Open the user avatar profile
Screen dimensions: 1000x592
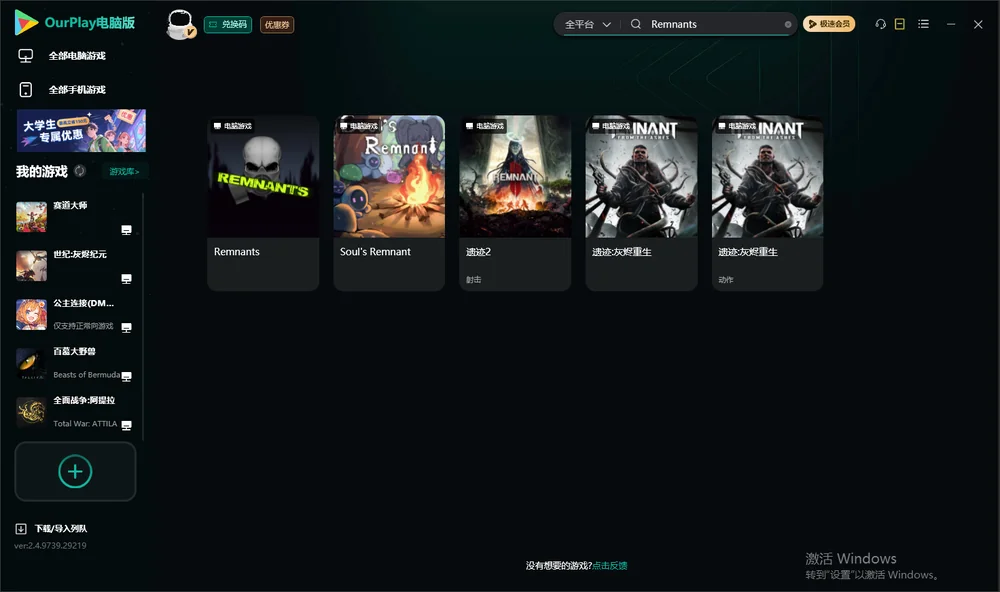(180, 24)
